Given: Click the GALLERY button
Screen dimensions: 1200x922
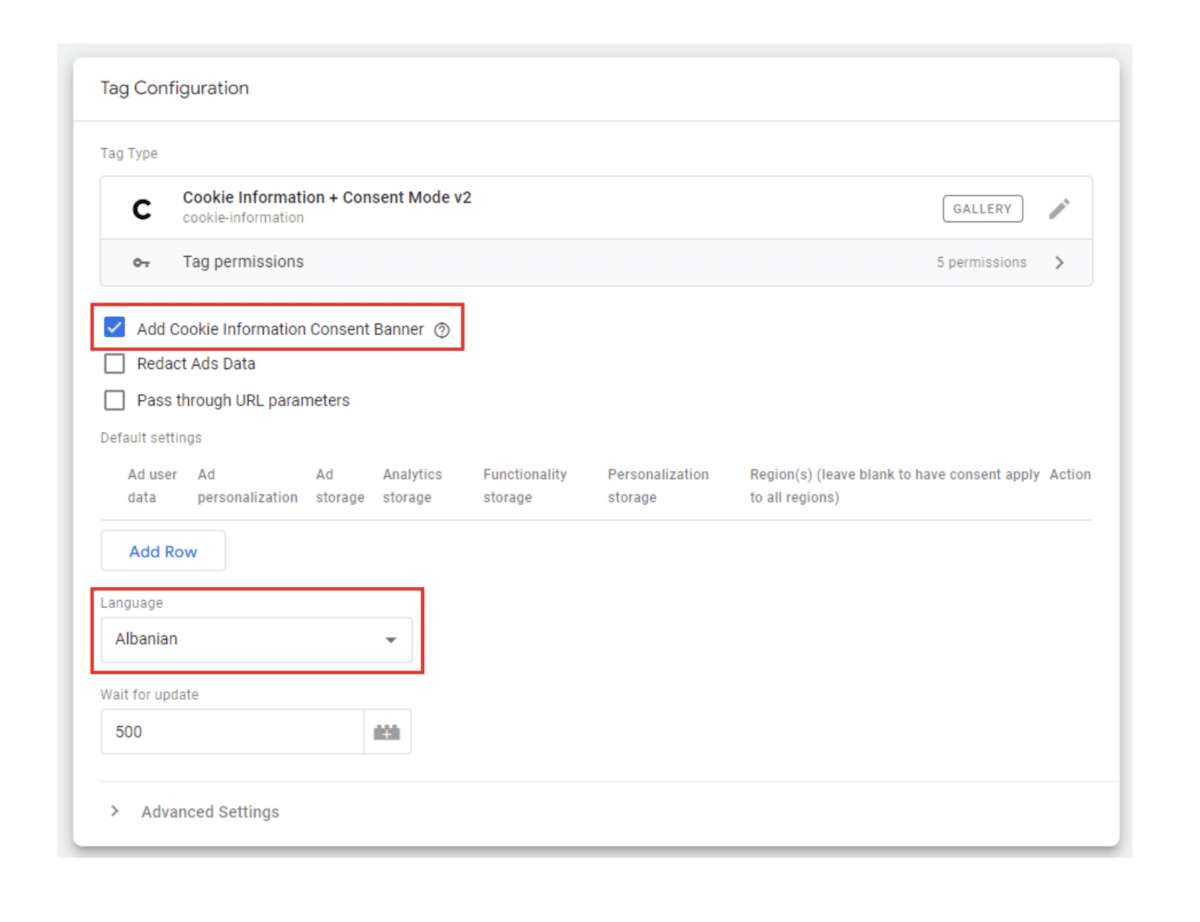Looking at the screenshot, I should tap(982, 208).
